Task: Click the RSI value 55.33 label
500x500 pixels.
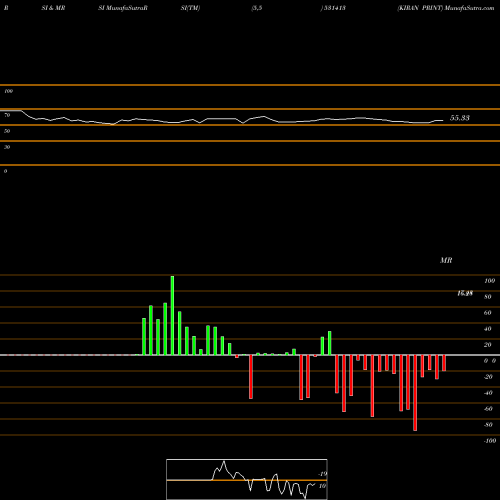Action: tap(460, 118)
